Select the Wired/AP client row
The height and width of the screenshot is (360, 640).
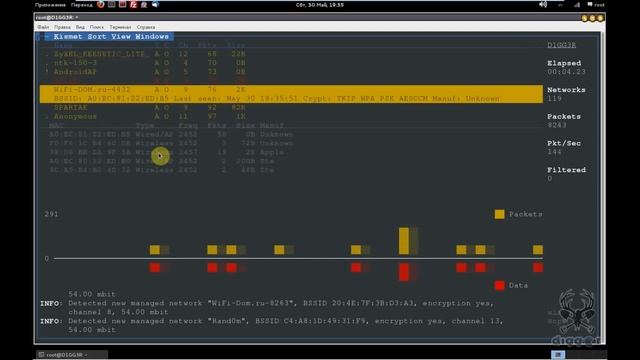coord(171,134)
